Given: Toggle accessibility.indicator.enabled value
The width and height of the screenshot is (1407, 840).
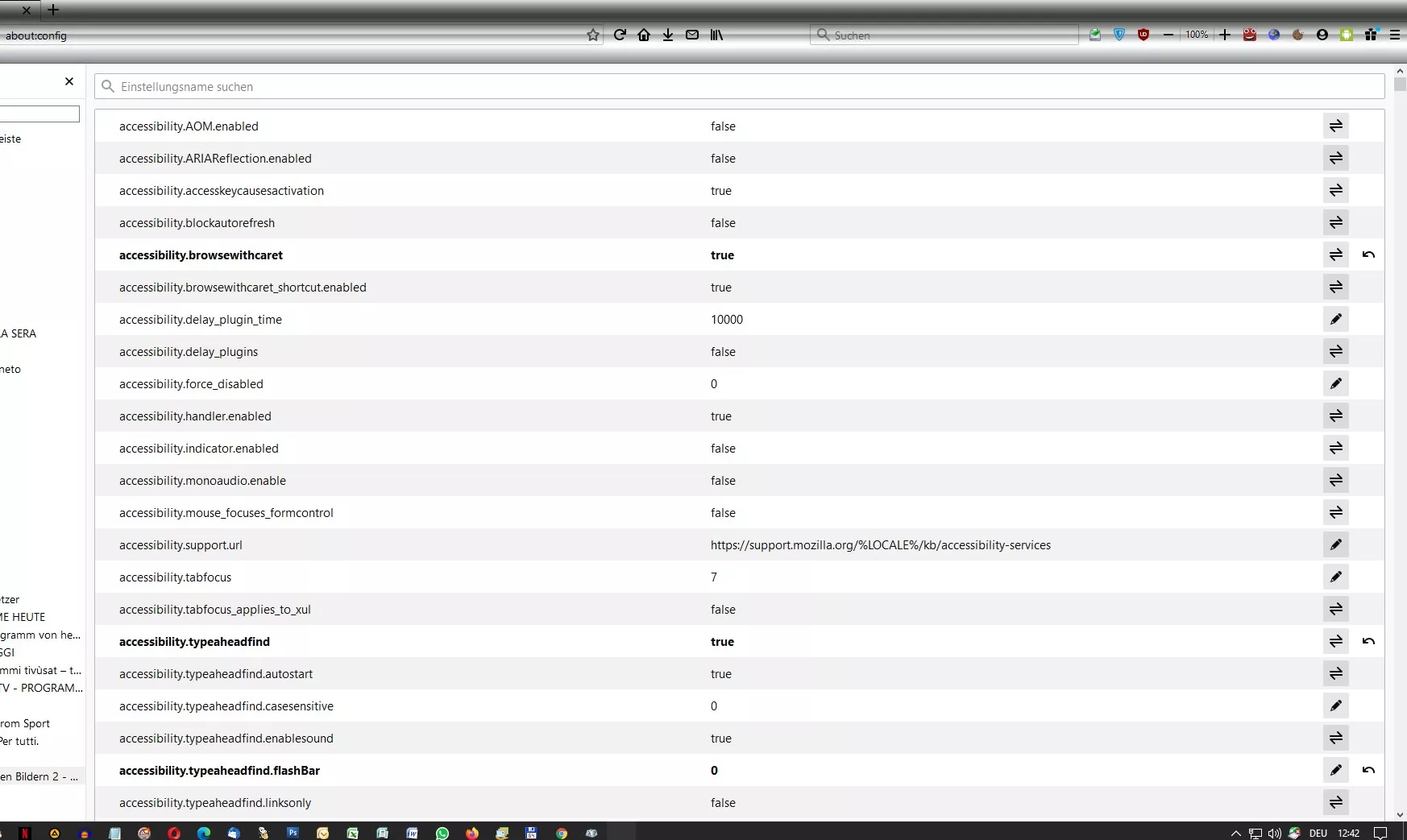Looking at the screenshot, I should click(x=1336, y=448).
